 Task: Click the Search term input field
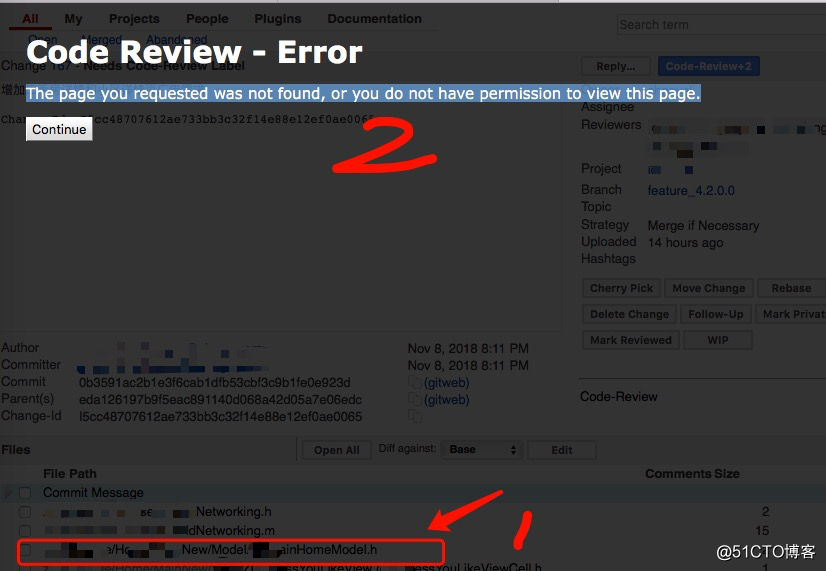(x=721, y=25)
